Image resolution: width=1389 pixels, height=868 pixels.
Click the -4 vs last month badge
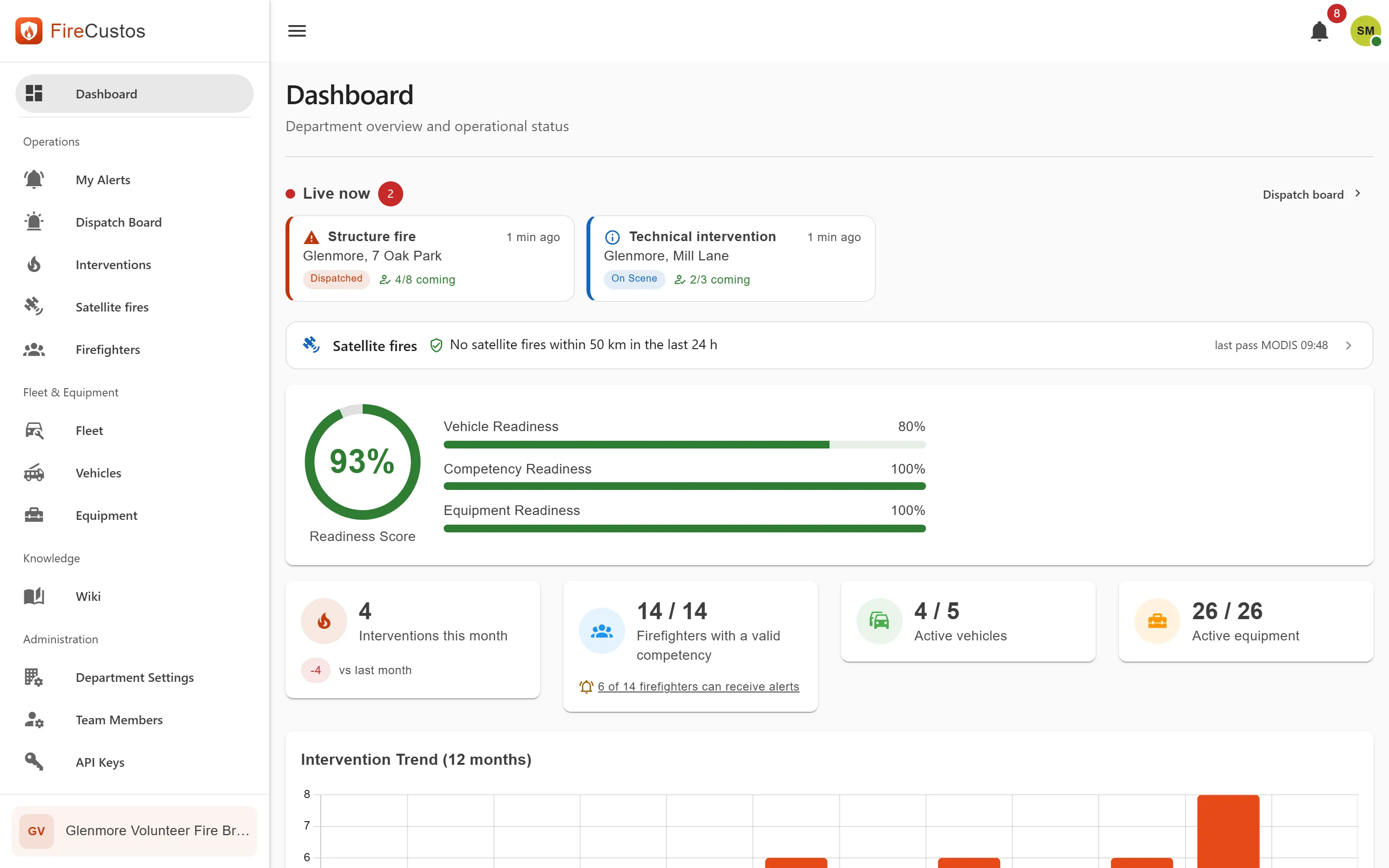(316, 670)
